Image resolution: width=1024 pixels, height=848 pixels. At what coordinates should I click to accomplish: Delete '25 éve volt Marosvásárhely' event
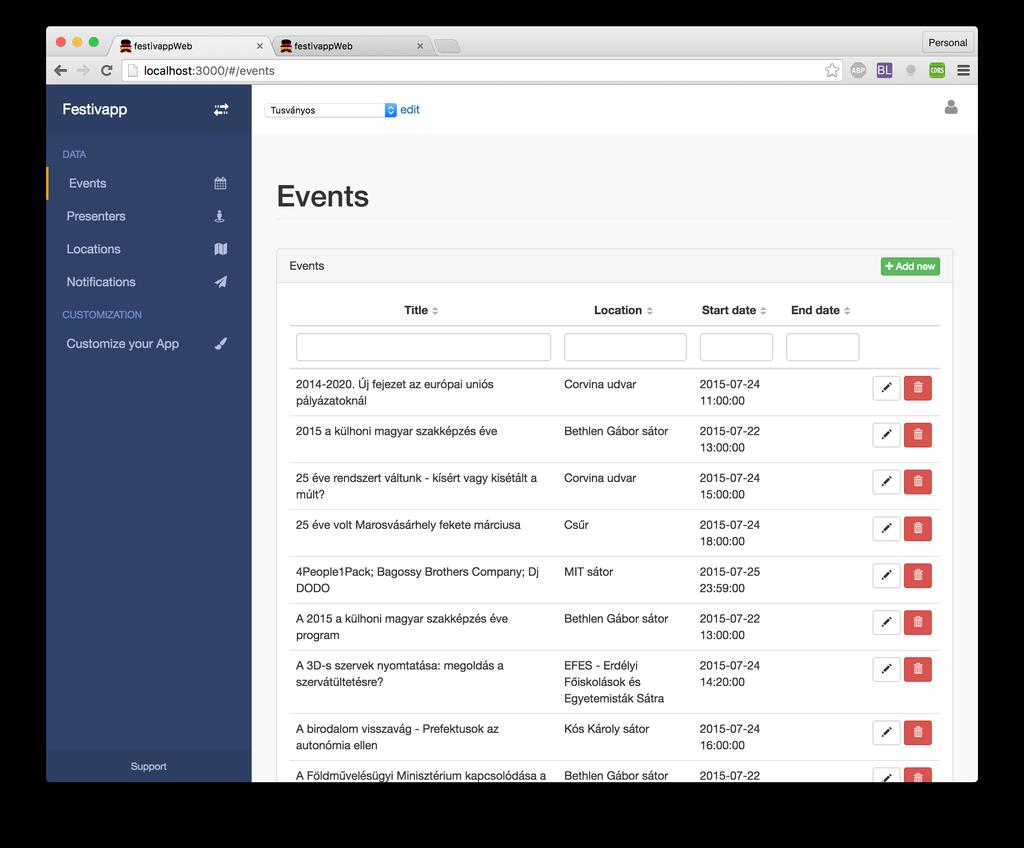(918, 529)
